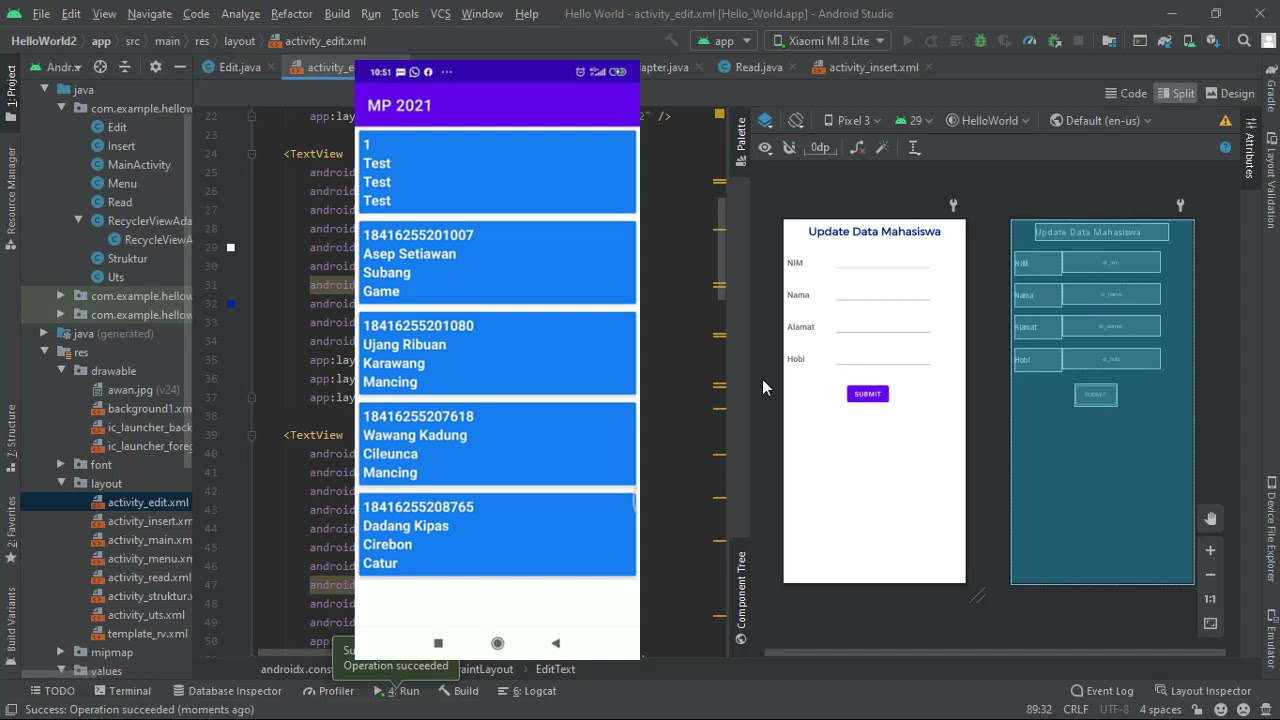Image resolution: width=1280 pixels, height=720 pixels.
Task: Collapse the drawable folder in project tree
Action: 61,371
